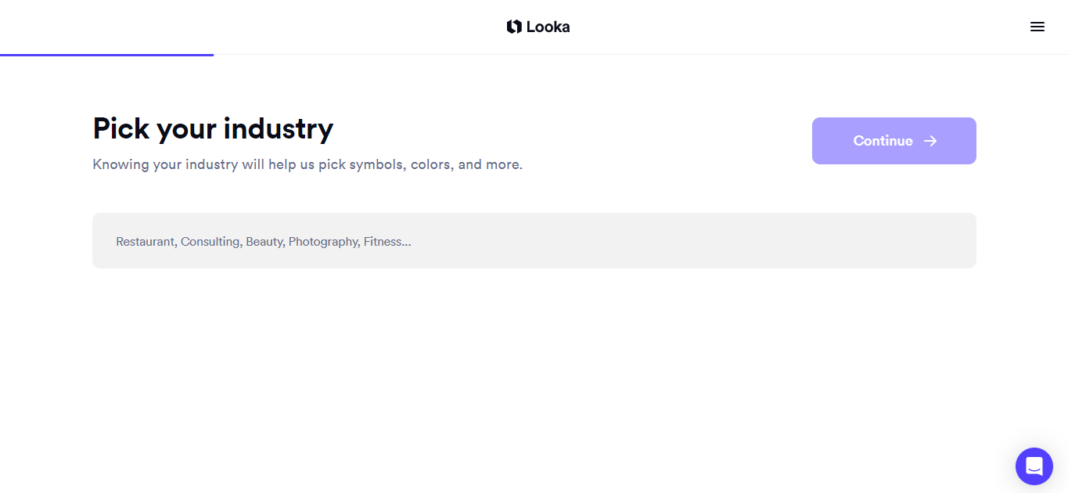Click the empty right side of the industry field
This screenshot has height=493, width=1068.
tap(695, 240)
